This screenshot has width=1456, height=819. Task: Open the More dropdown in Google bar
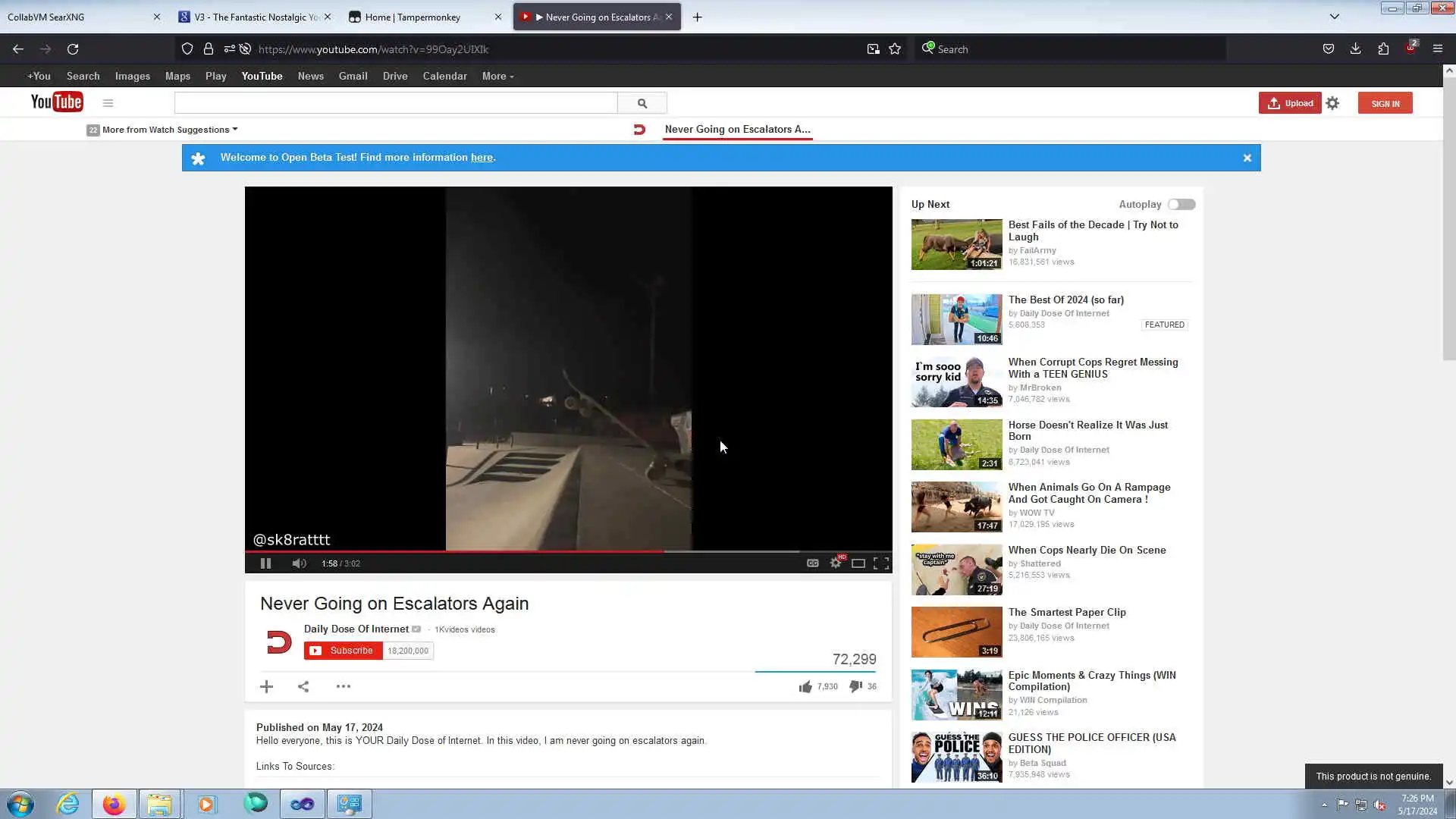click(x=497, y=76)
